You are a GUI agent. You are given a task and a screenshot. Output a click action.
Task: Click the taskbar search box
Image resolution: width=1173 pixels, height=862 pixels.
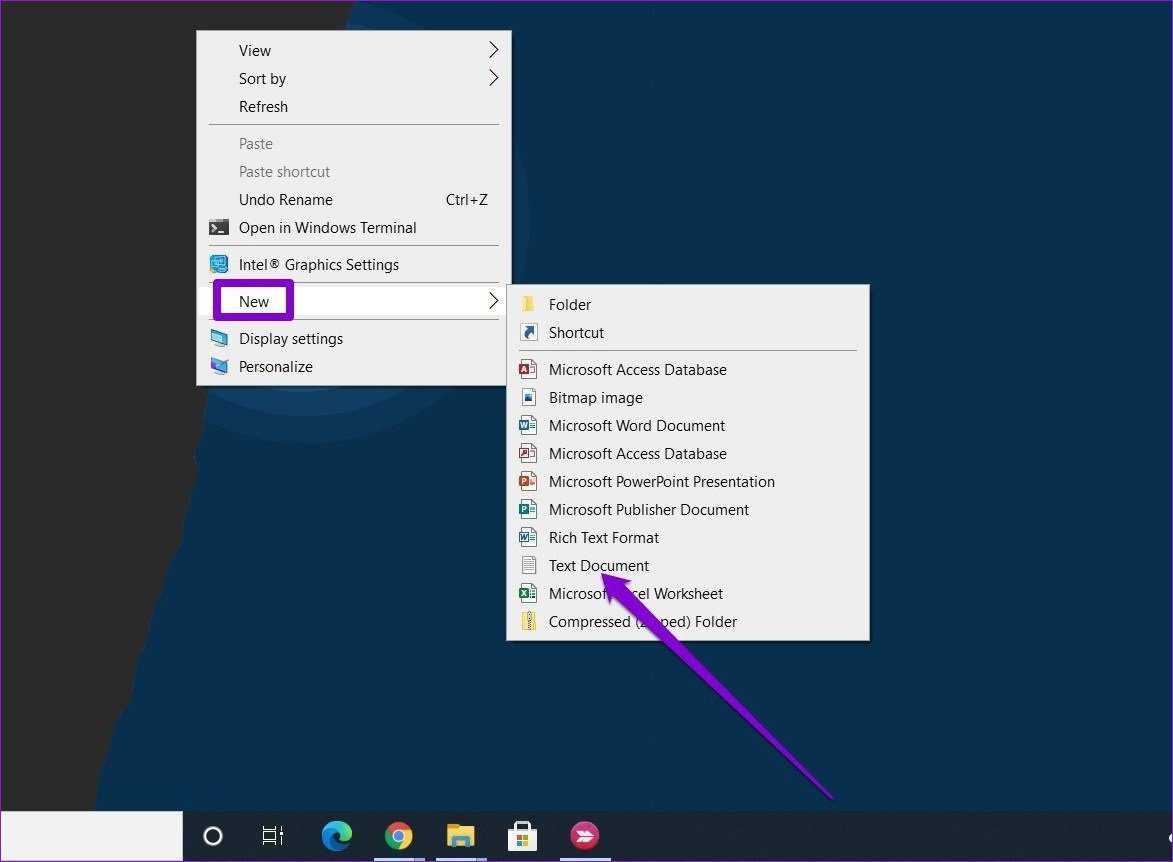[x=92, y=836]
